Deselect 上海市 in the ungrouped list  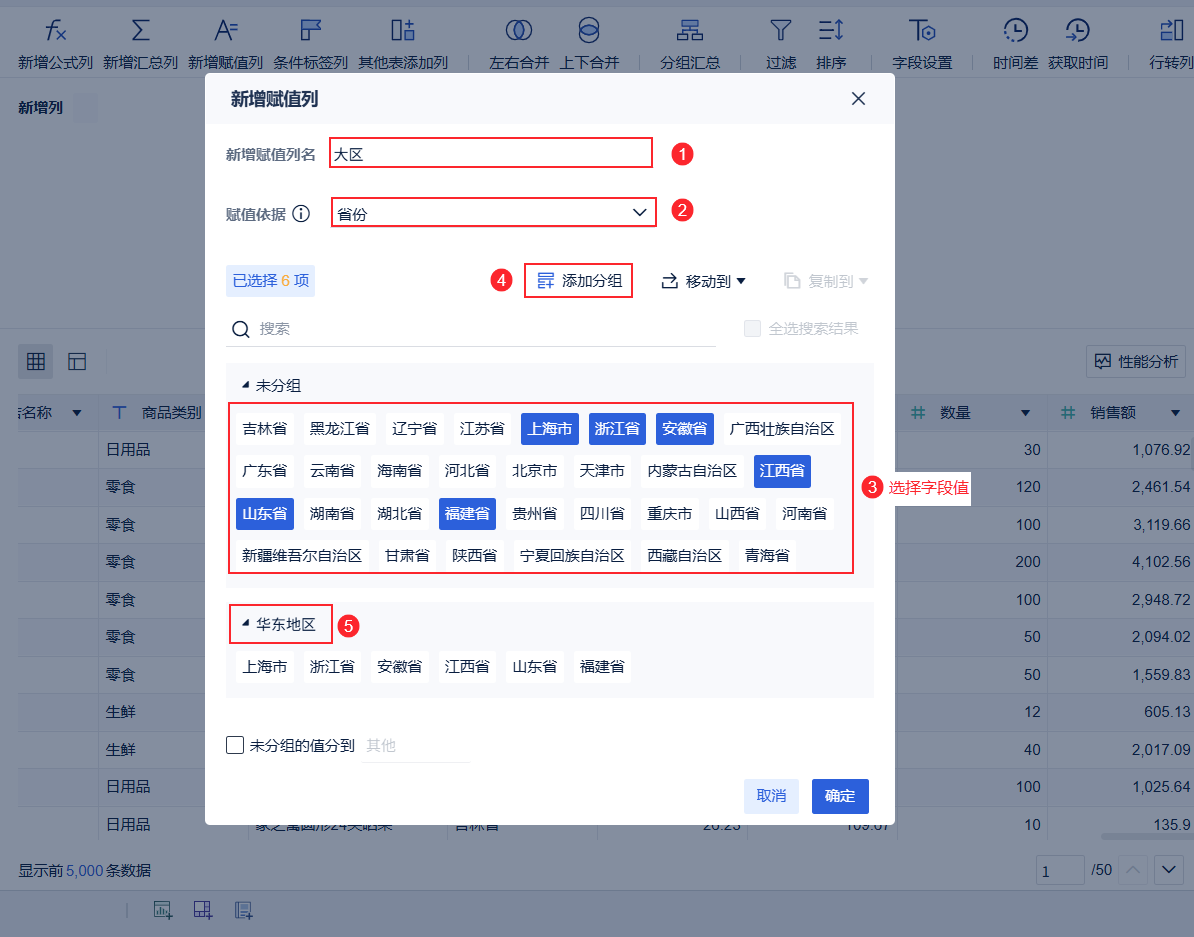click(x=550, y=429)
